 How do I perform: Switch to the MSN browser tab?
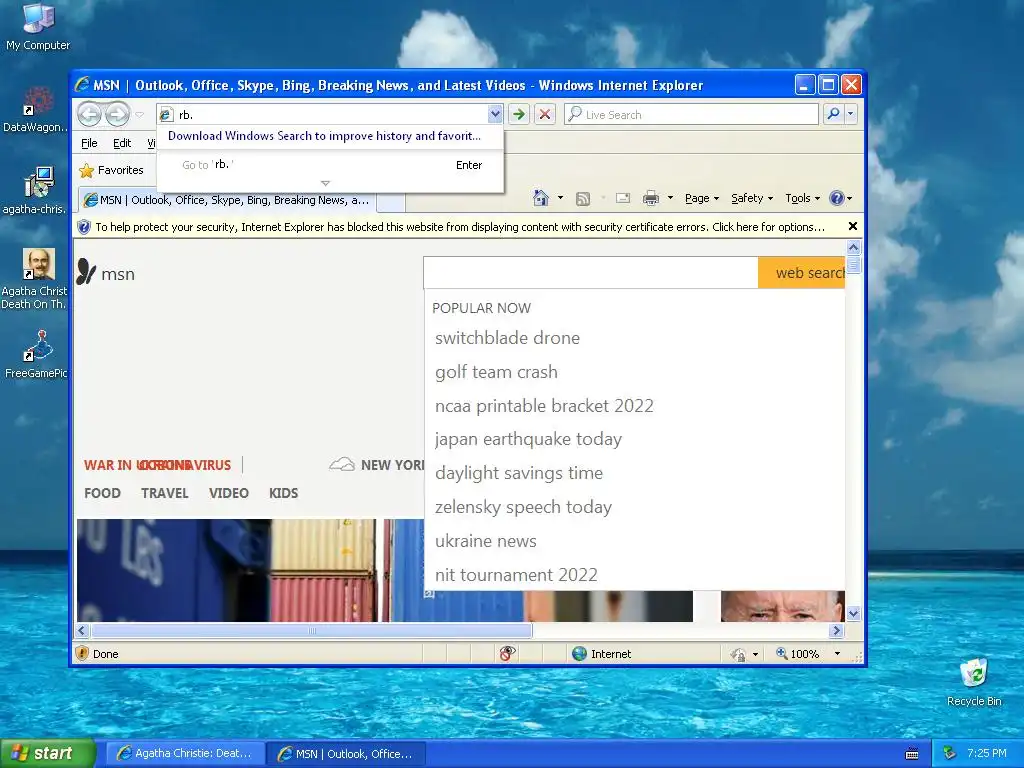228,200
